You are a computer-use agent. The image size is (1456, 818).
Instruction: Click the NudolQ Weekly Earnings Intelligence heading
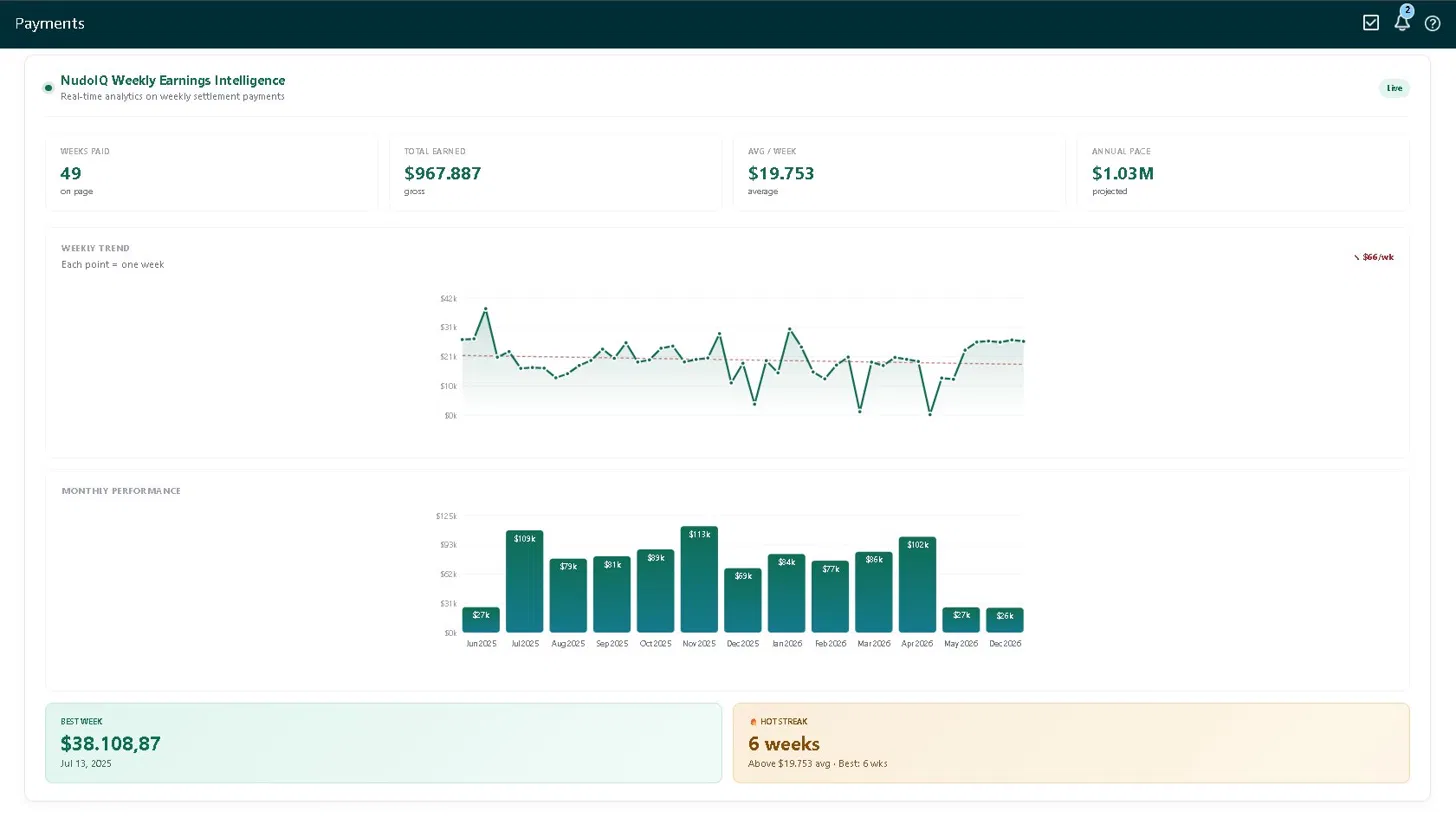172,80
